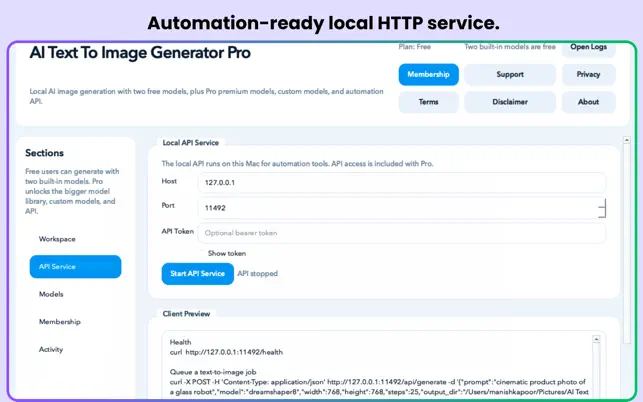Click the 'Health' label in Client Preview
The width and height of the screenshot is (643, 402).
point(180,342)
